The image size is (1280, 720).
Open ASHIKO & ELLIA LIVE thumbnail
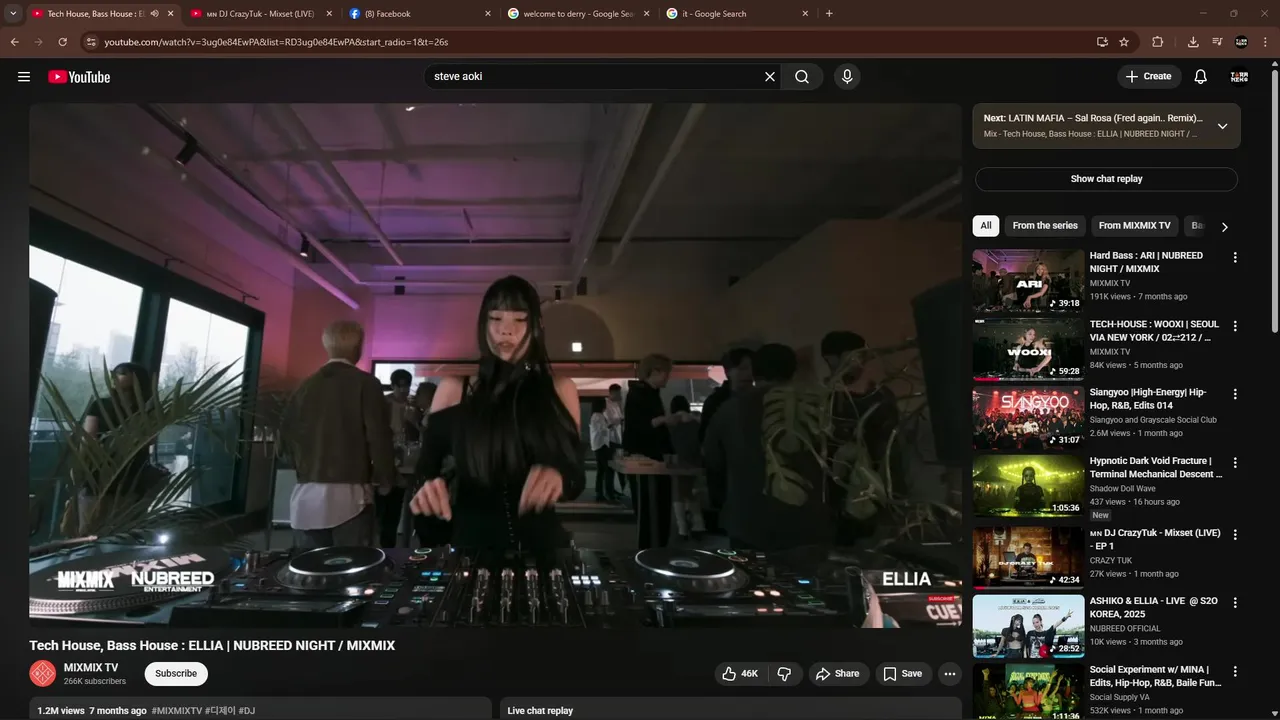(1028, 626)
